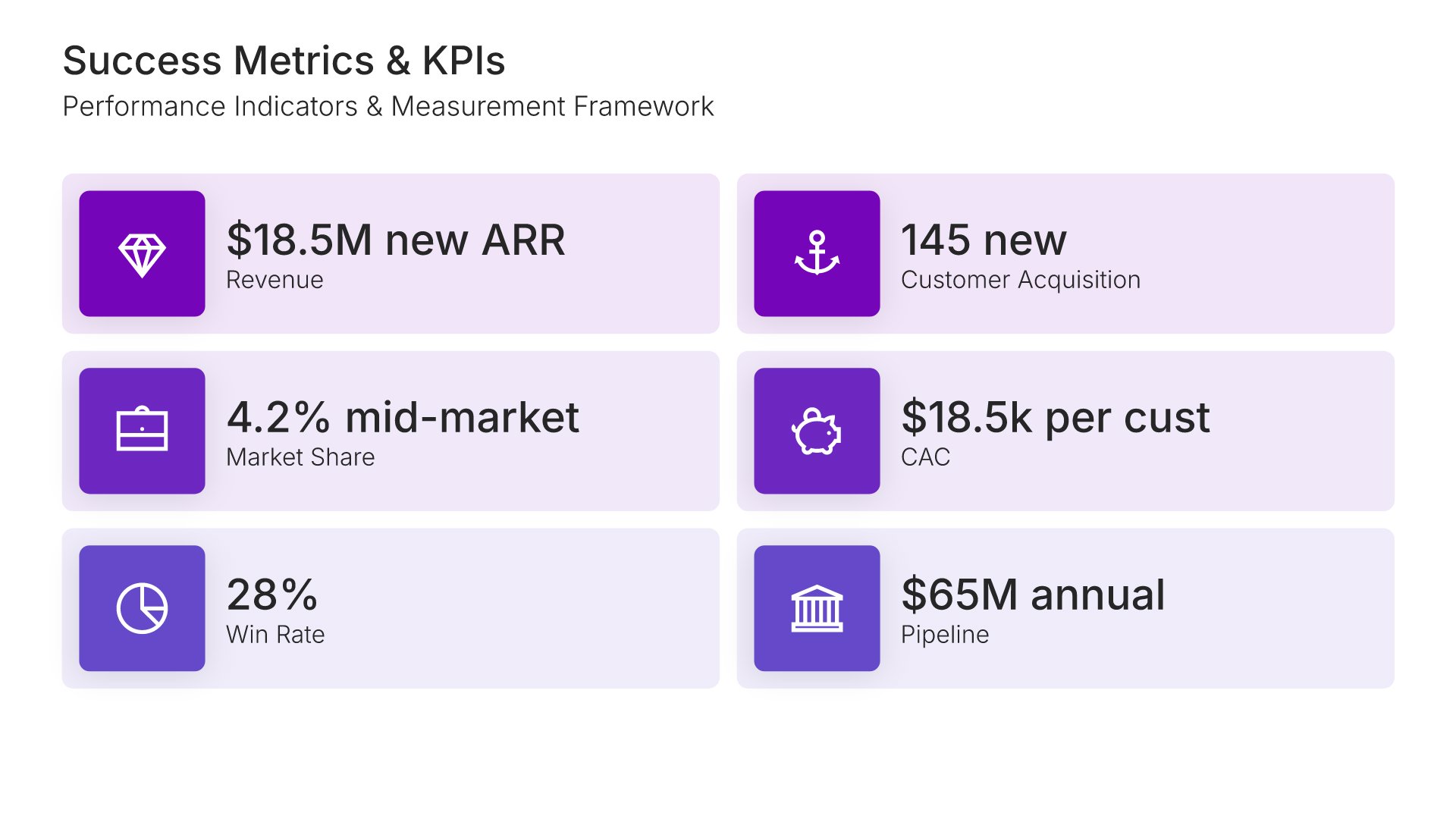Click the anchor icon for Customer Acquisition
This screenshot has height=819, width=1456.
[817, 254]
